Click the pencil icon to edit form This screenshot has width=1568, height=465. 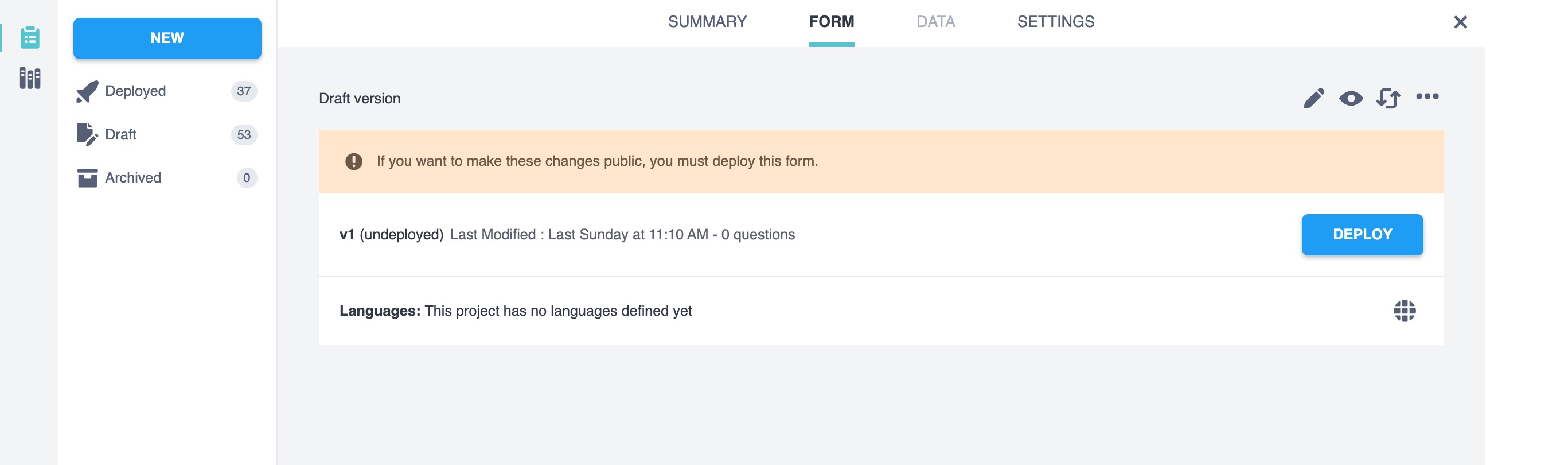point(1313,98)
